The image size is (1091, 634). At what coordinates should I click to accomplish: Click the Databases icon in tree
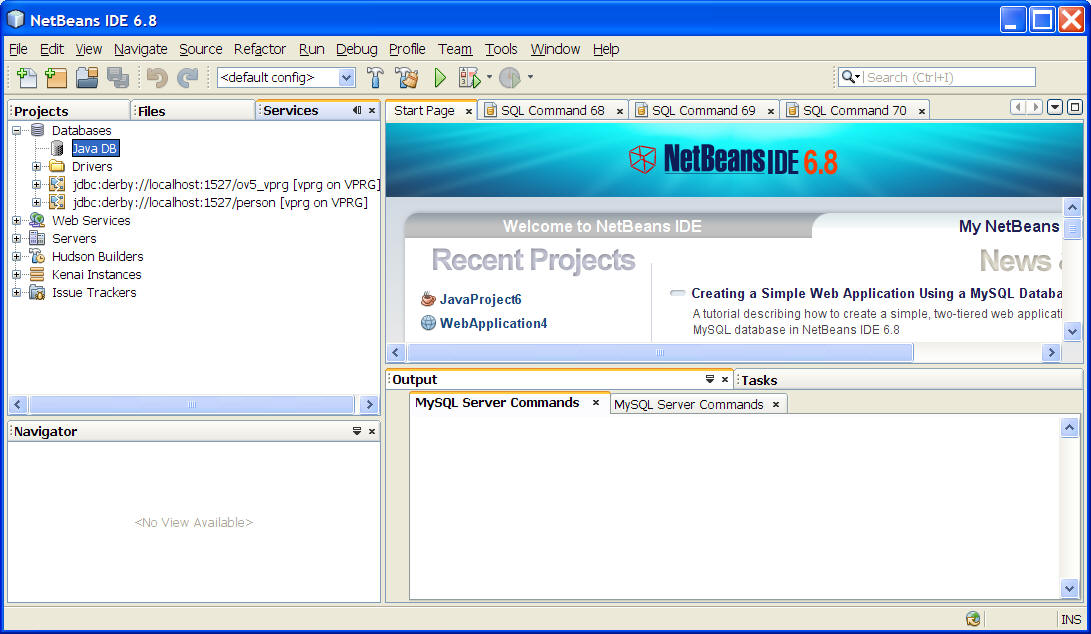tap(38, 130)
